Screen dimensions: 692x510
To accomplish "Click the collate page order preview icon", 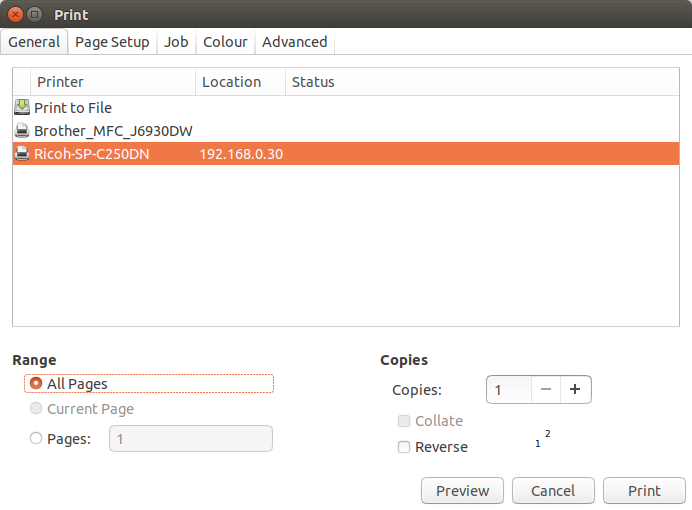I will tap(543, 439).
